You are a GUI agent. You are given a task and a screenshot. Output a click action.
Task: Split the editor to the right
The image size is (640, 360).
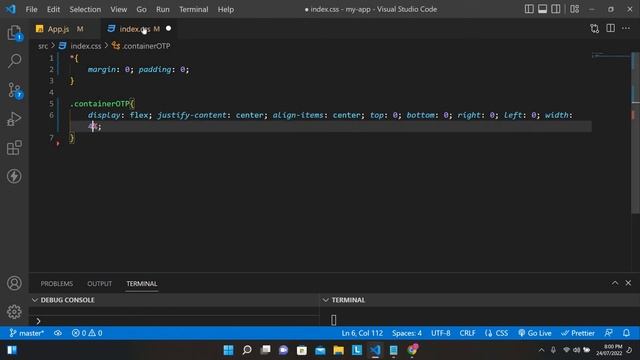coord(611,28)
